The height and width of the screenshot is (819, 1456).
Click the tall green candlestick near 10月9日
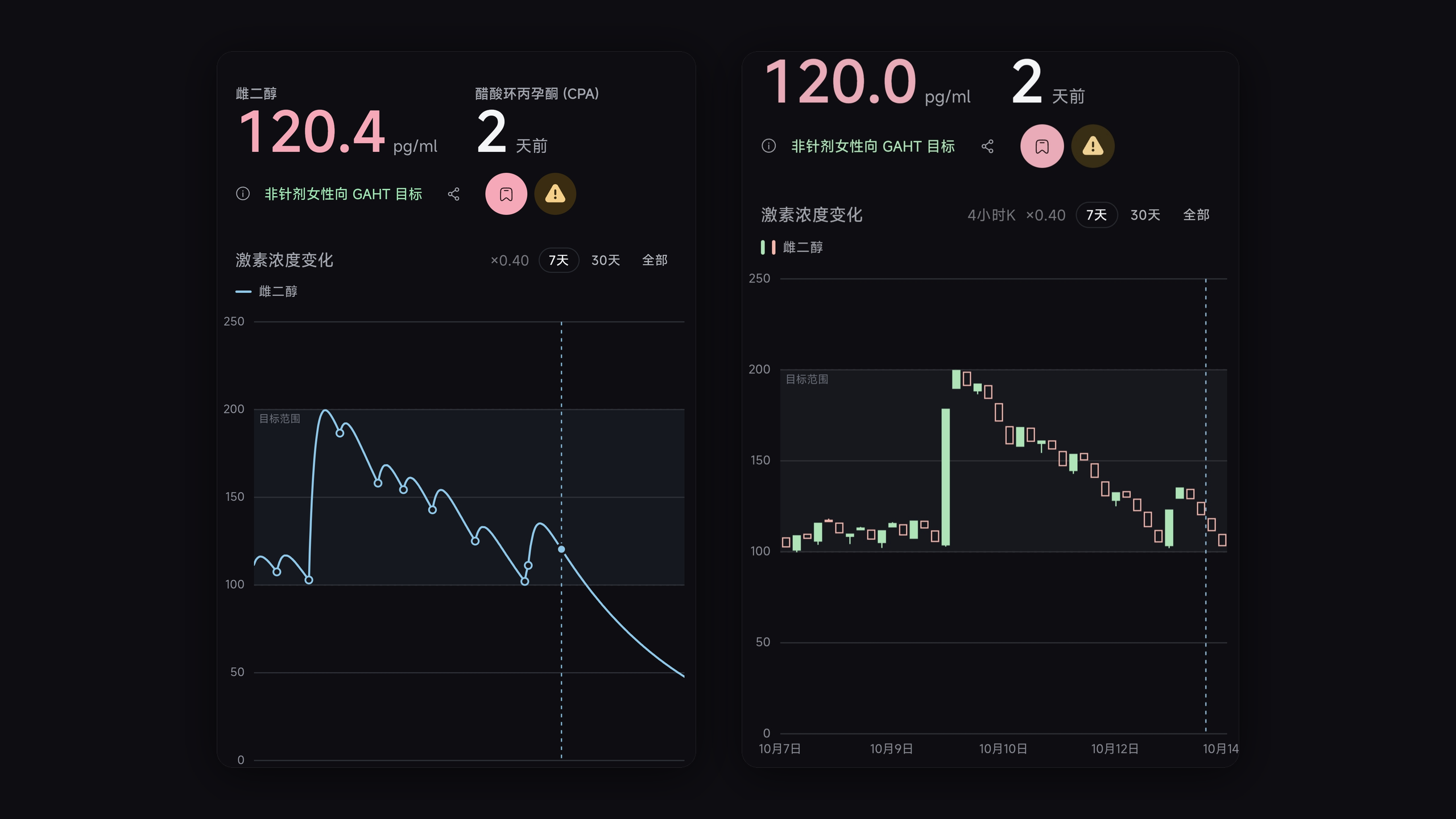click(945, 477)
